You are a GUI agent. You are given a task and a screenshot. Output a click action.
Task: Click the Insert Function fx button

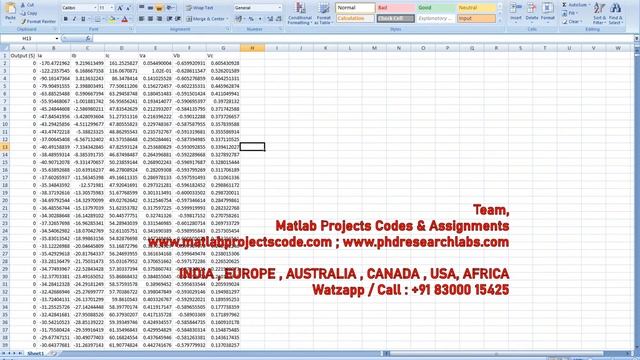(x=88, y=38)
